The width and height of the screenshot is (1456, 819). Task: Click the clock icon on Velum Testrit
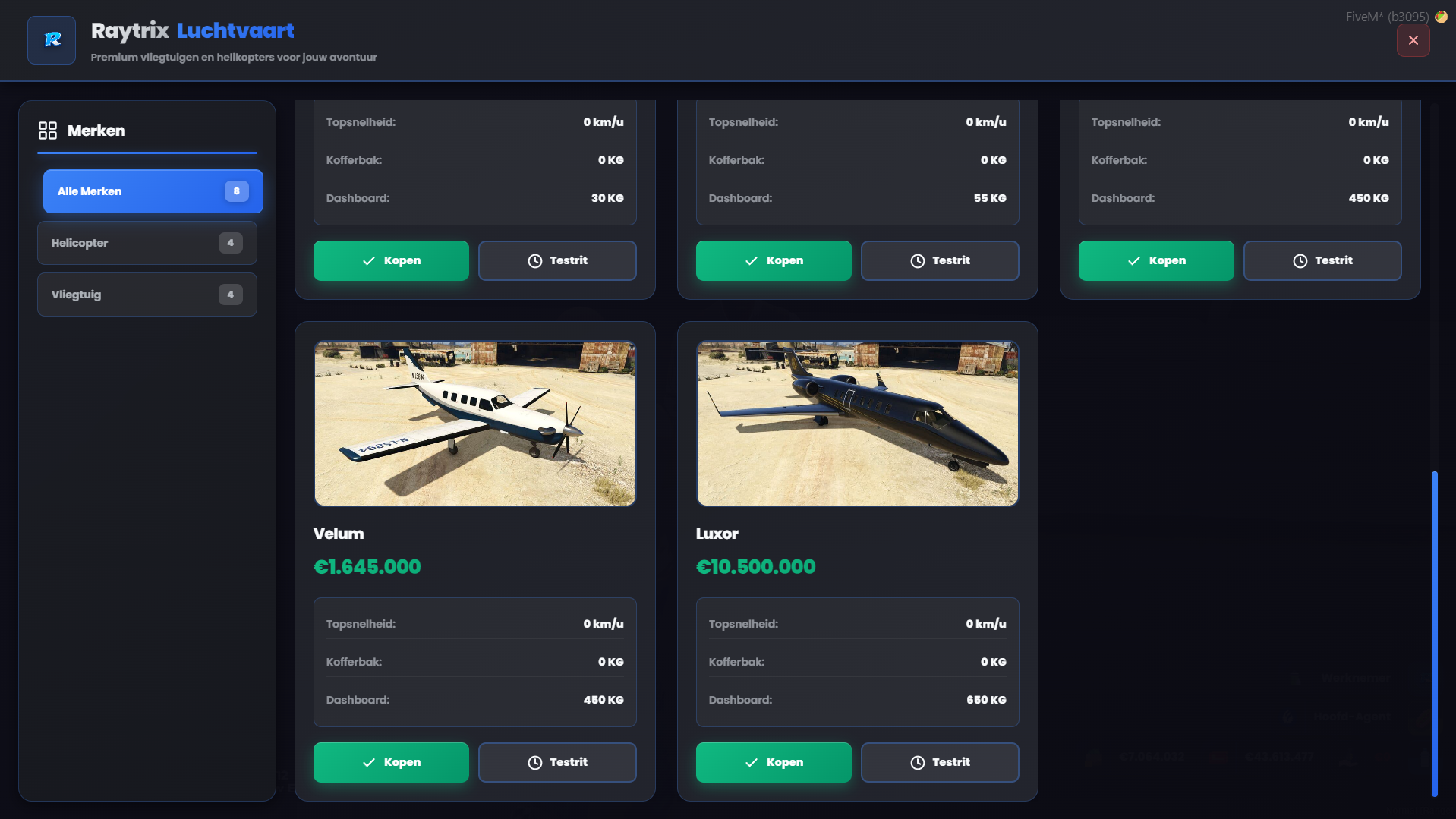535,762
